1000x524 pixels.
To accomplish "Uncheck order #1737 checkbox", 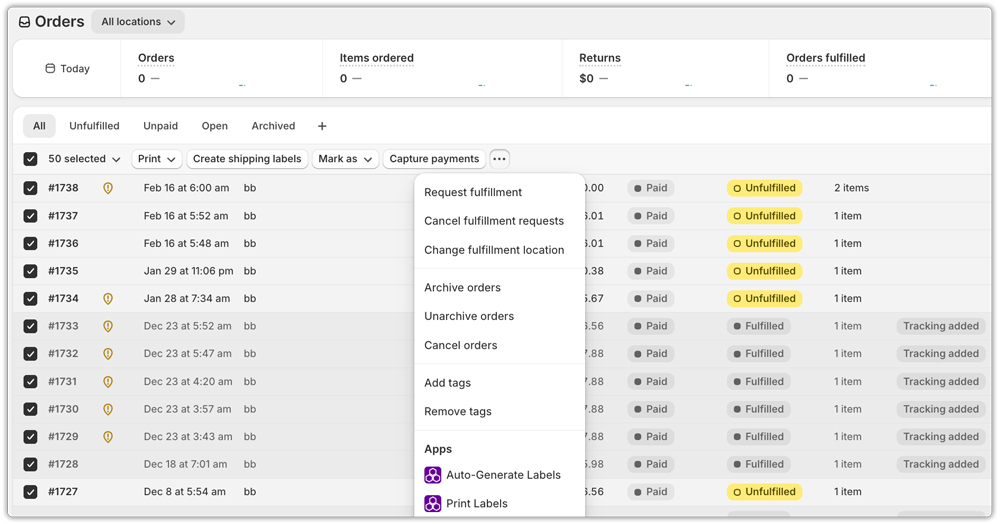I will 30,216.
